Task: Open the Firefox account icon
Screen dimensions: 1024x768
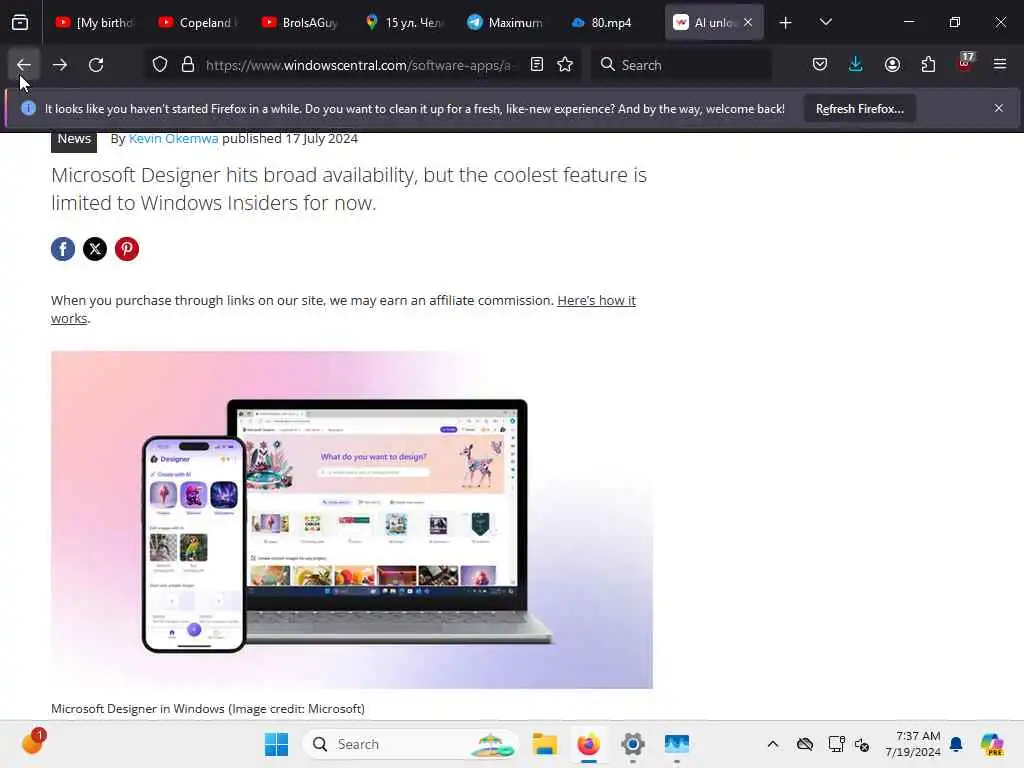Action: tap(892, 65)
